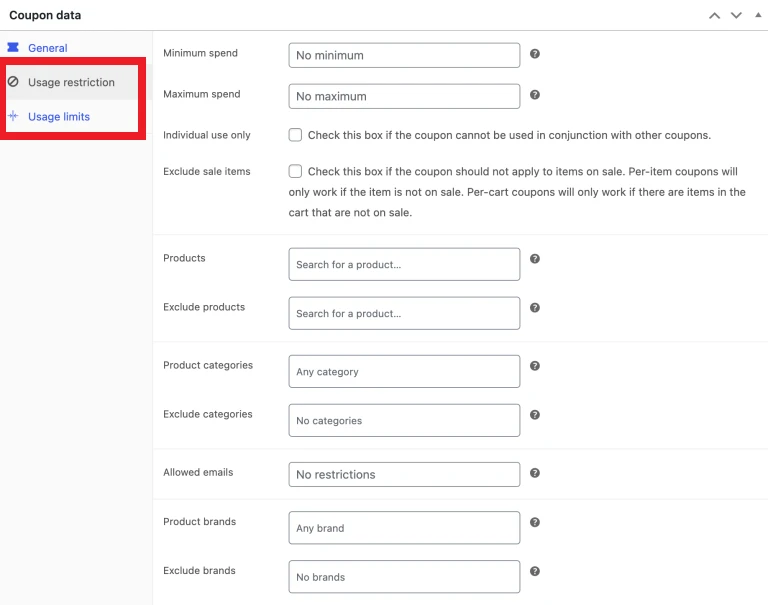Open the Usage limits tab
The height and width of the screenshot is (605, 768).
tap(58, 117)
